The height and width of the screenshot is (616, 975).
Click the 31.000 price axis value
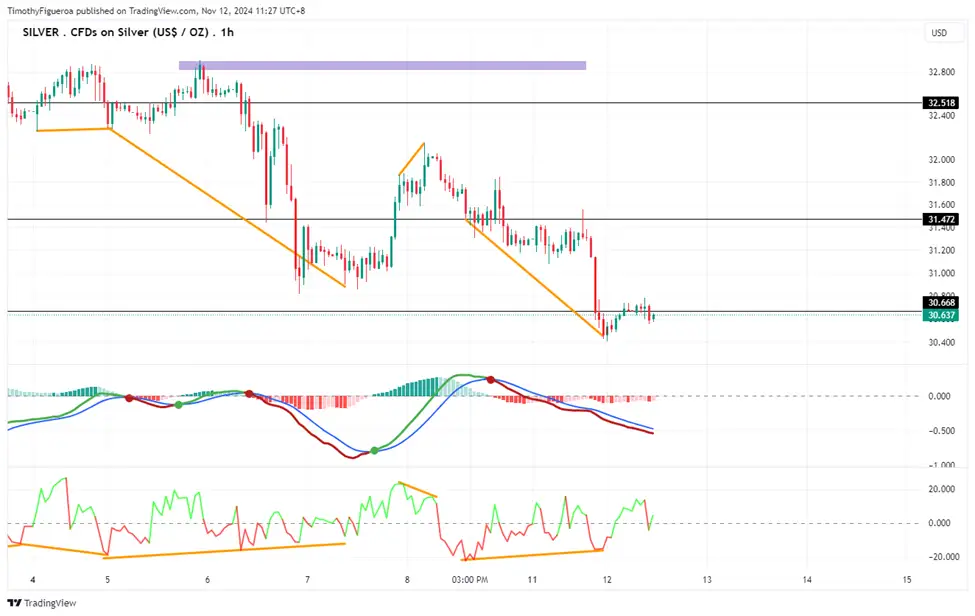(x=941, y=274)
